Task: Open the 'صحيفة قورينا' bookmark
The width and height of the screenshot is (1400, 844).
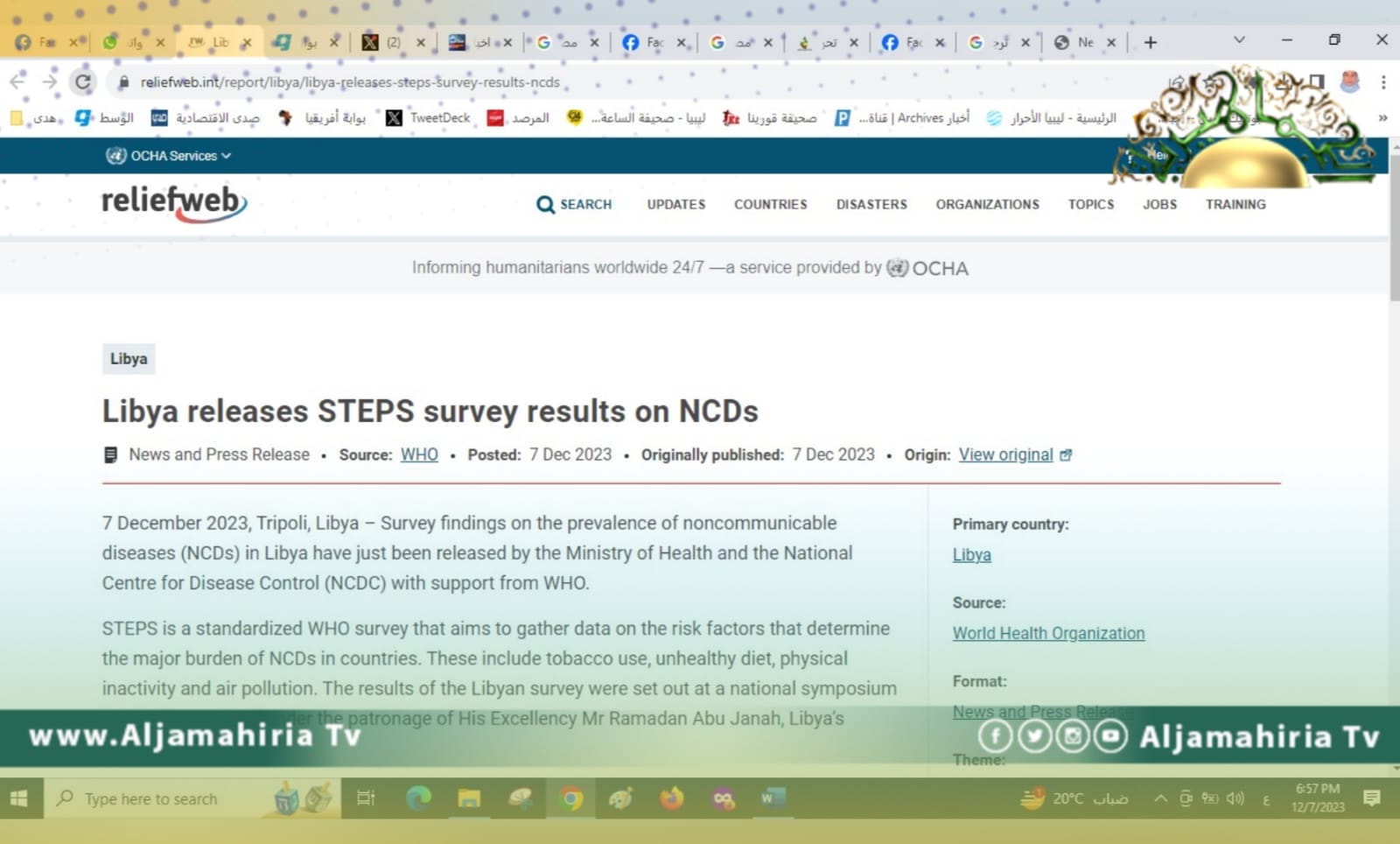Action: (770, 117)
